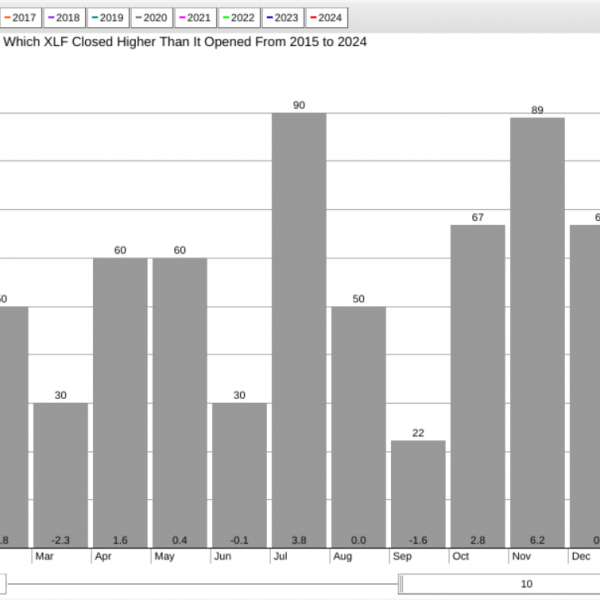
Task: Click the August bar showing 50
Action: coord(359,427)
